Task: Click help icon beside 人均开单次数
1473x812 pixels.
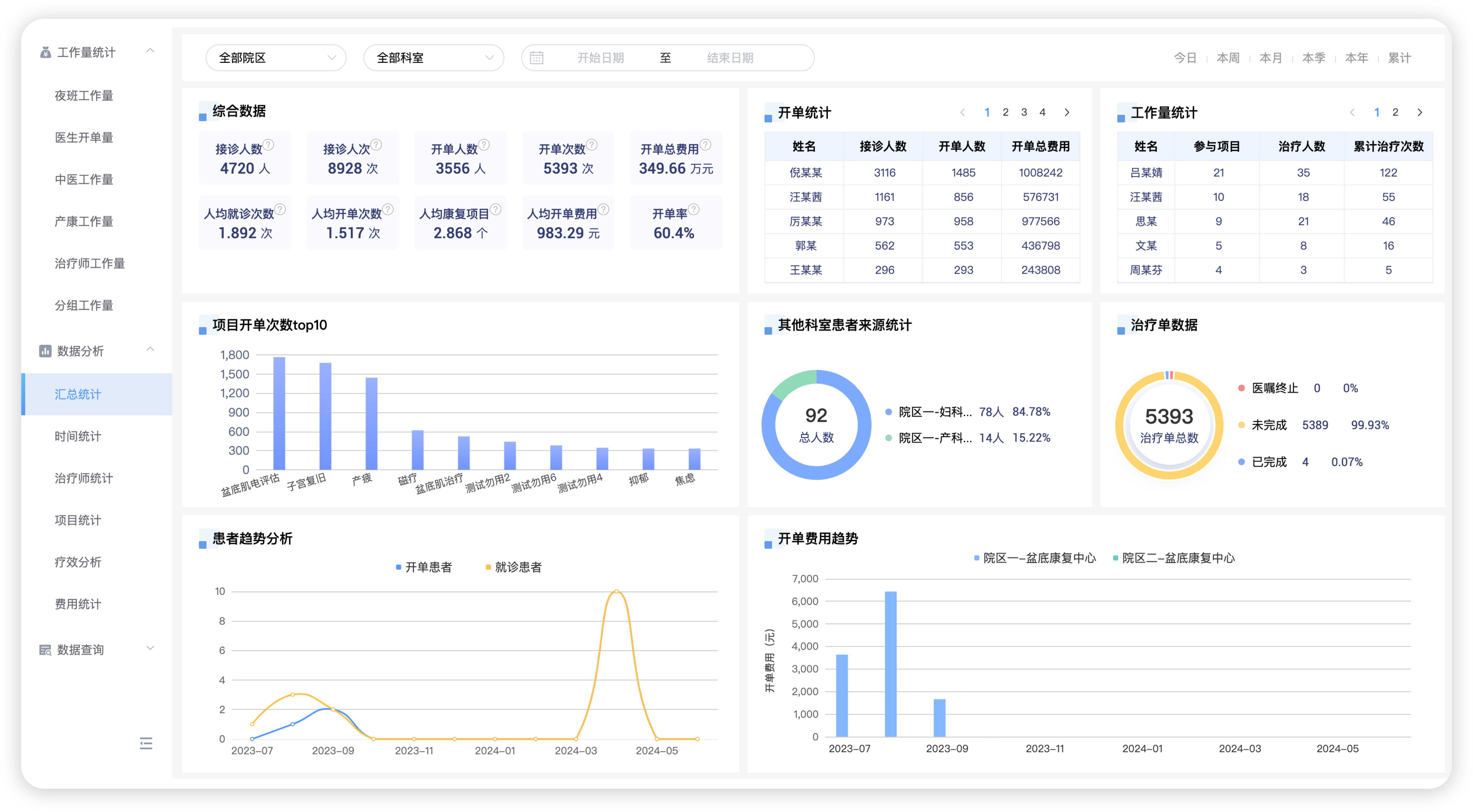Action: [388, 209]
